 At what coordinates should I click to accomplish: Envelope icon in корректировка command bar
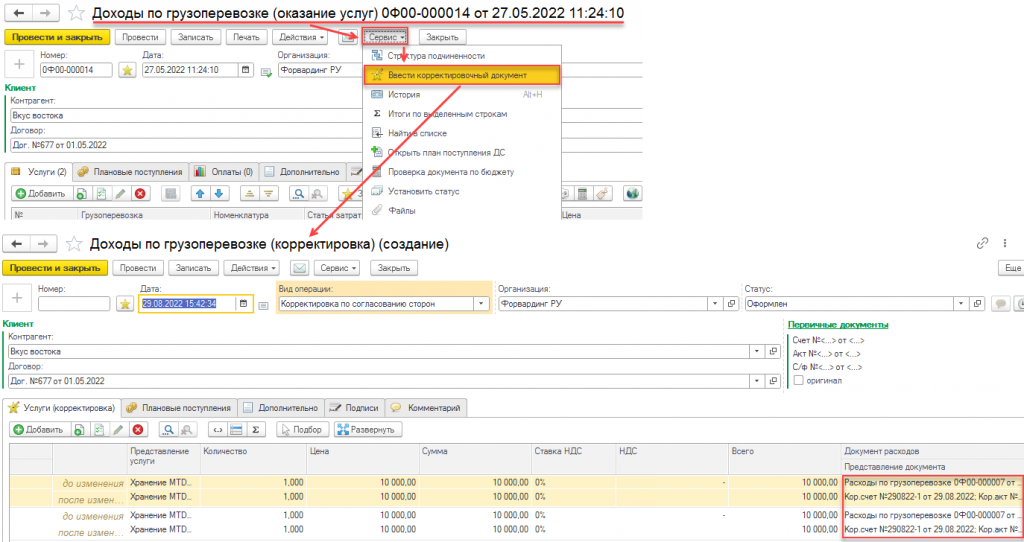click(x=299, y=268)
